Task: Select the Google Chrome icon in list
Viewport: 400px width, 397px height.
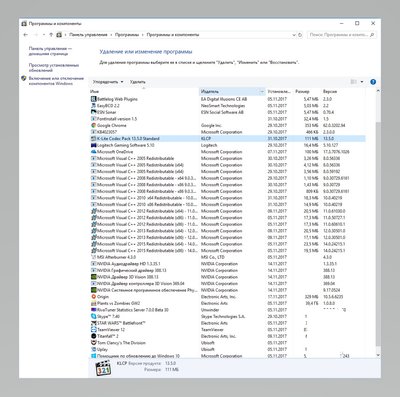Action: [94, 125]
